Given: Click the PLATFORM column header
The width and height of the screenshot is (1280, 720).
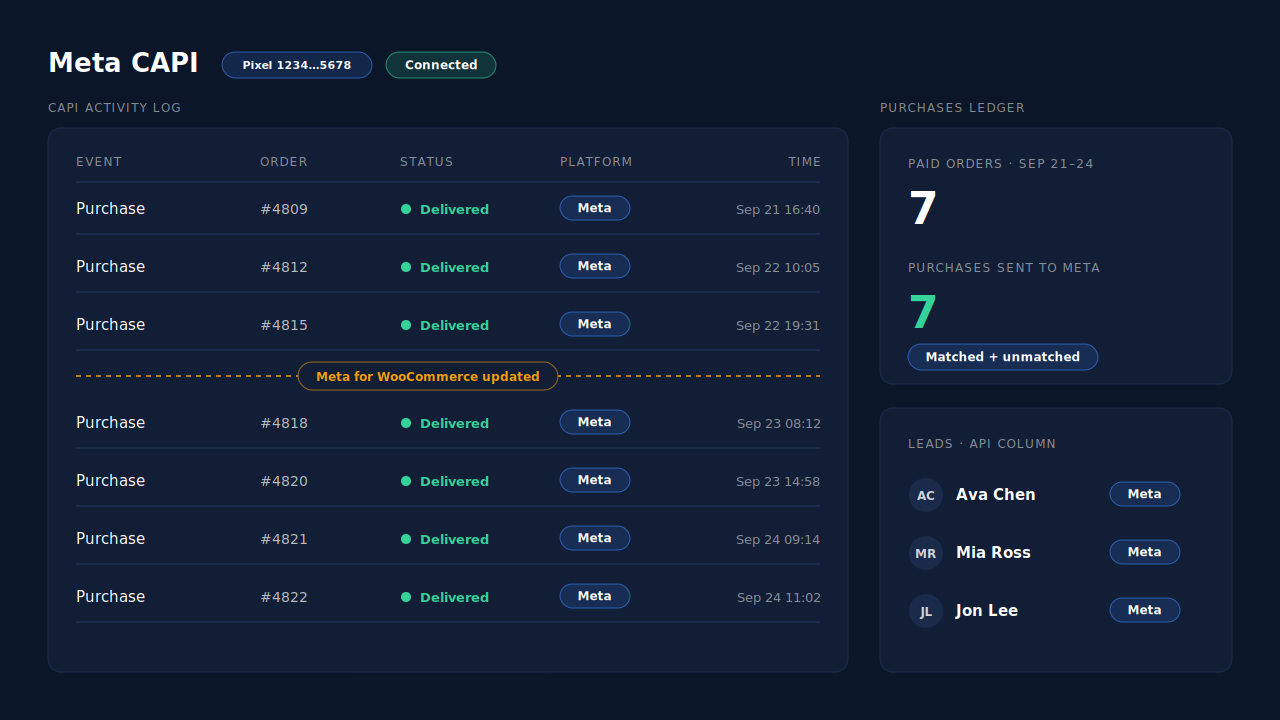Looking at the screenshot, I should click(596, 162).
